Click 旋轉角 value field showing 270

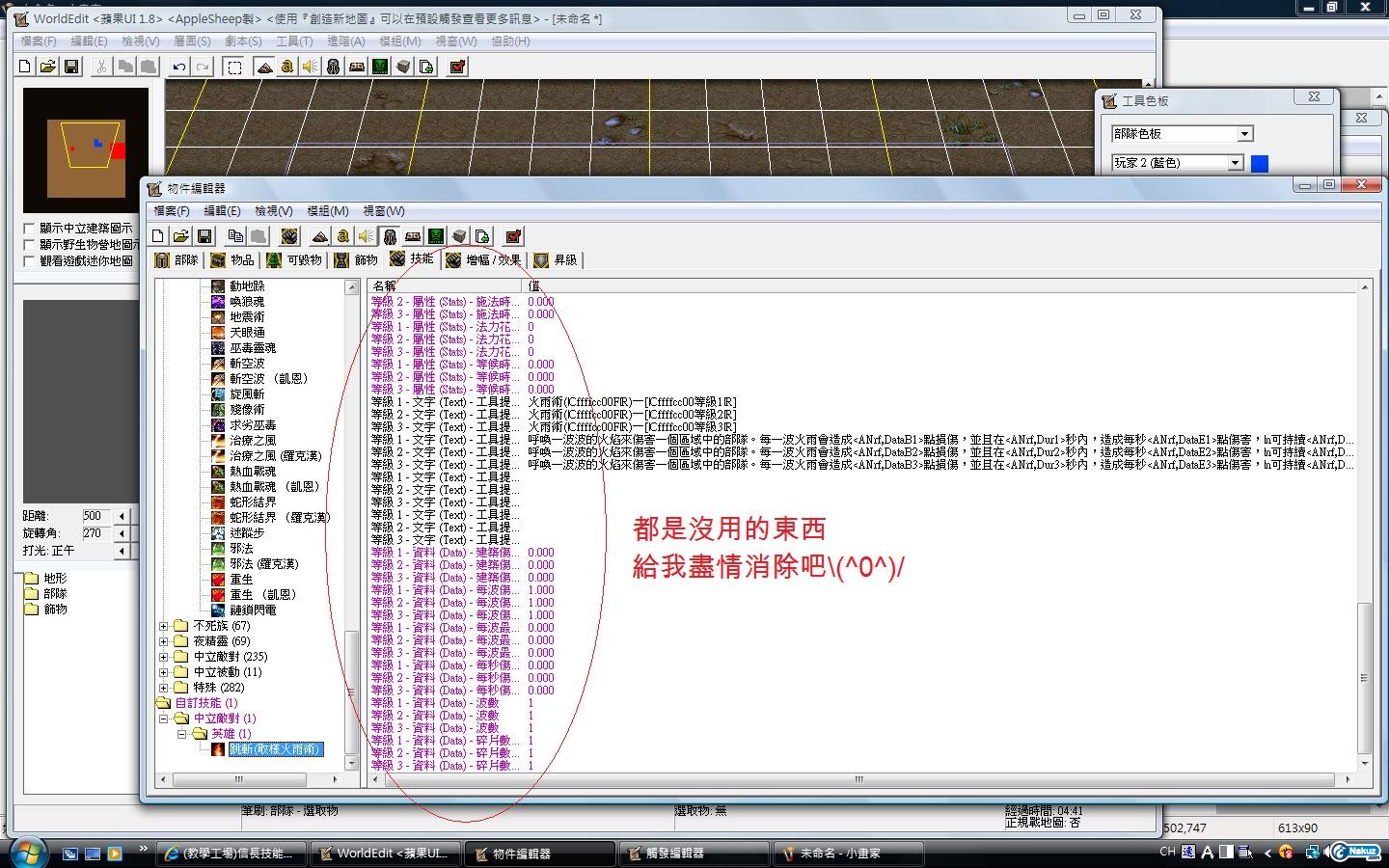(x=96, y=533)
